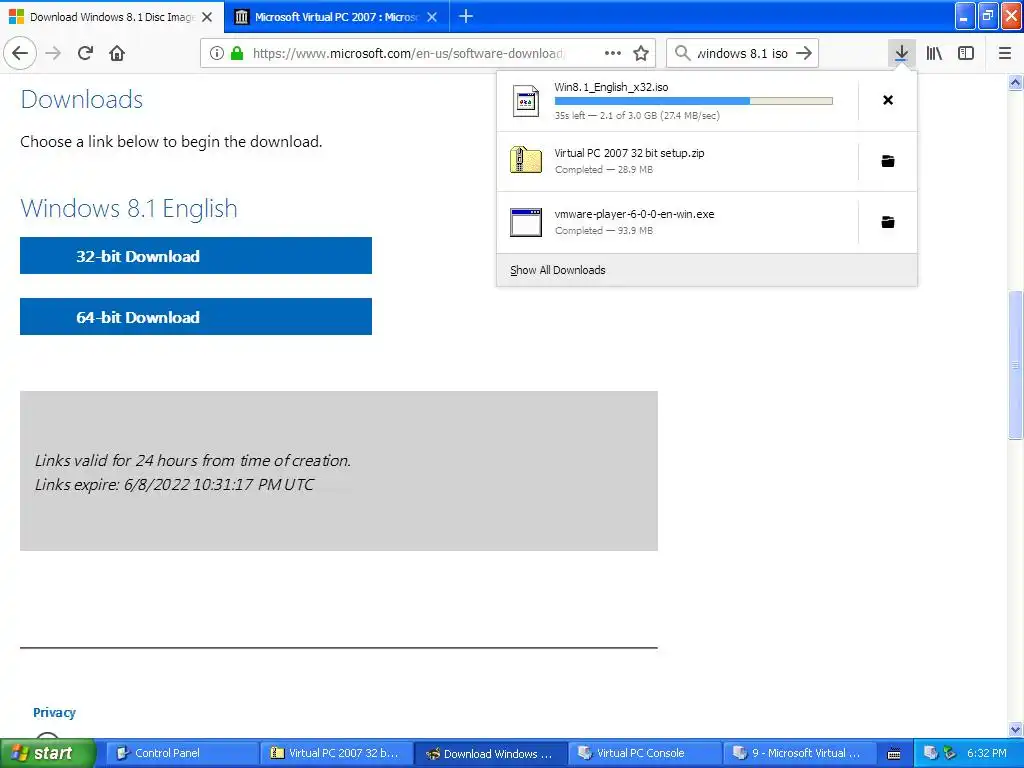The width and height of the screenshot is (1024, 768).
Task: Switch to Virtual PC Console taskbar item
Action: coord(645,753)
